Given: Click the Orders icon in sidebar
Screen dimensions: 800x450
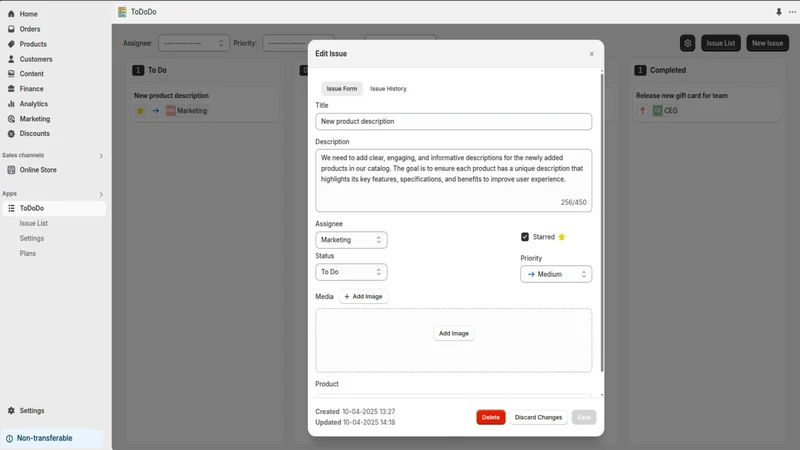Looking at the screenshot, I should tap(11, 29).
